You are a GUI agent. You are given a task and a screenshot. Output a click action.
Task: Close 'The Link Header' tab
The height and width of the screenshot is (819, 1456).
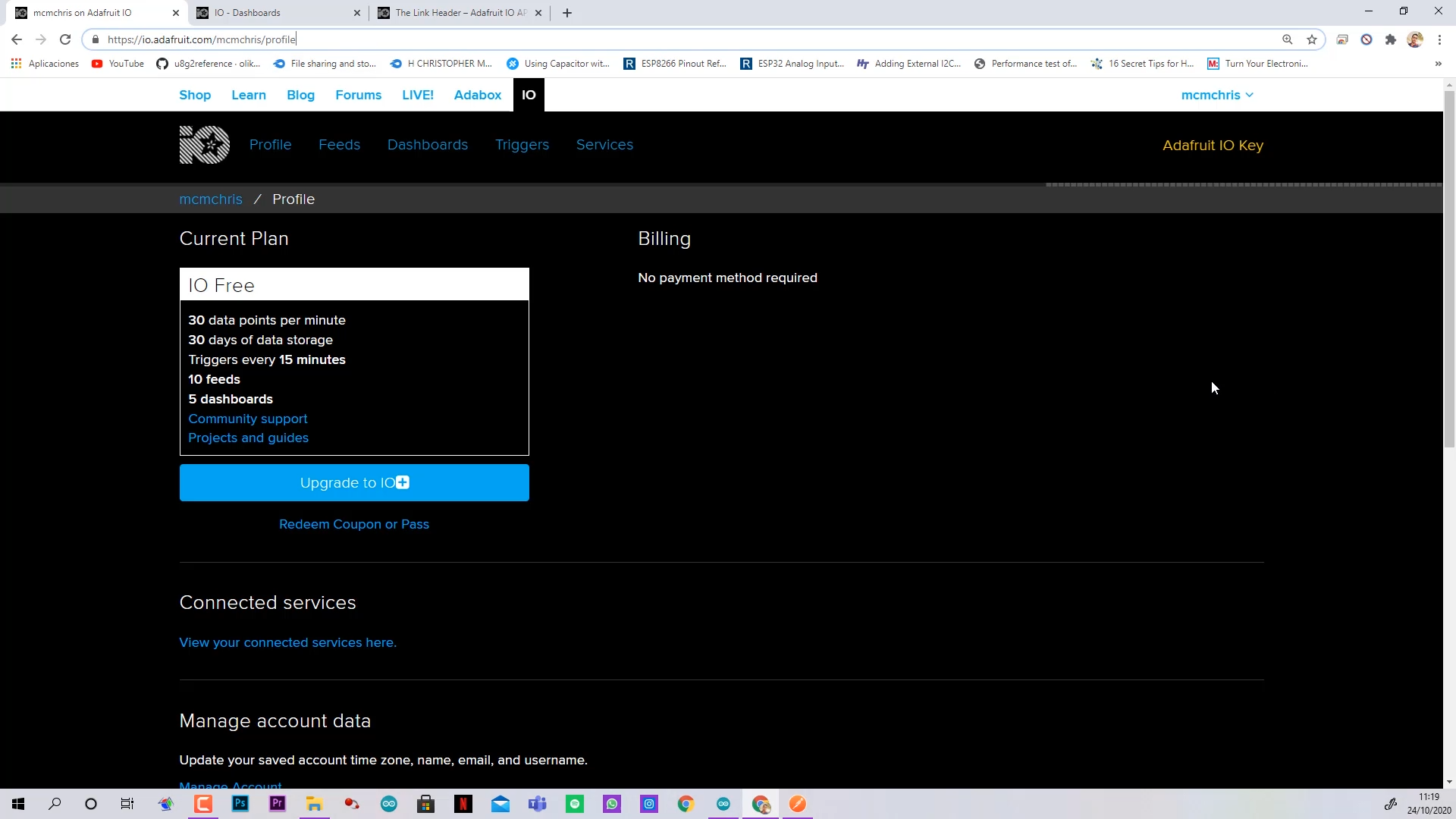[538, 13]
